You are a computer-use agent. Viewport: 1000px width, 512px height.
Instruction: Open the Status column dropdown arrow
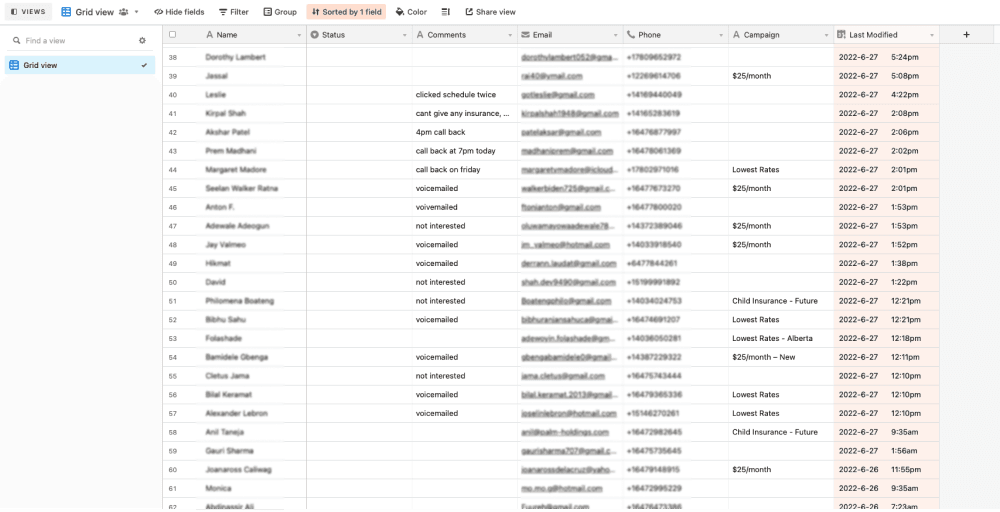404,35
